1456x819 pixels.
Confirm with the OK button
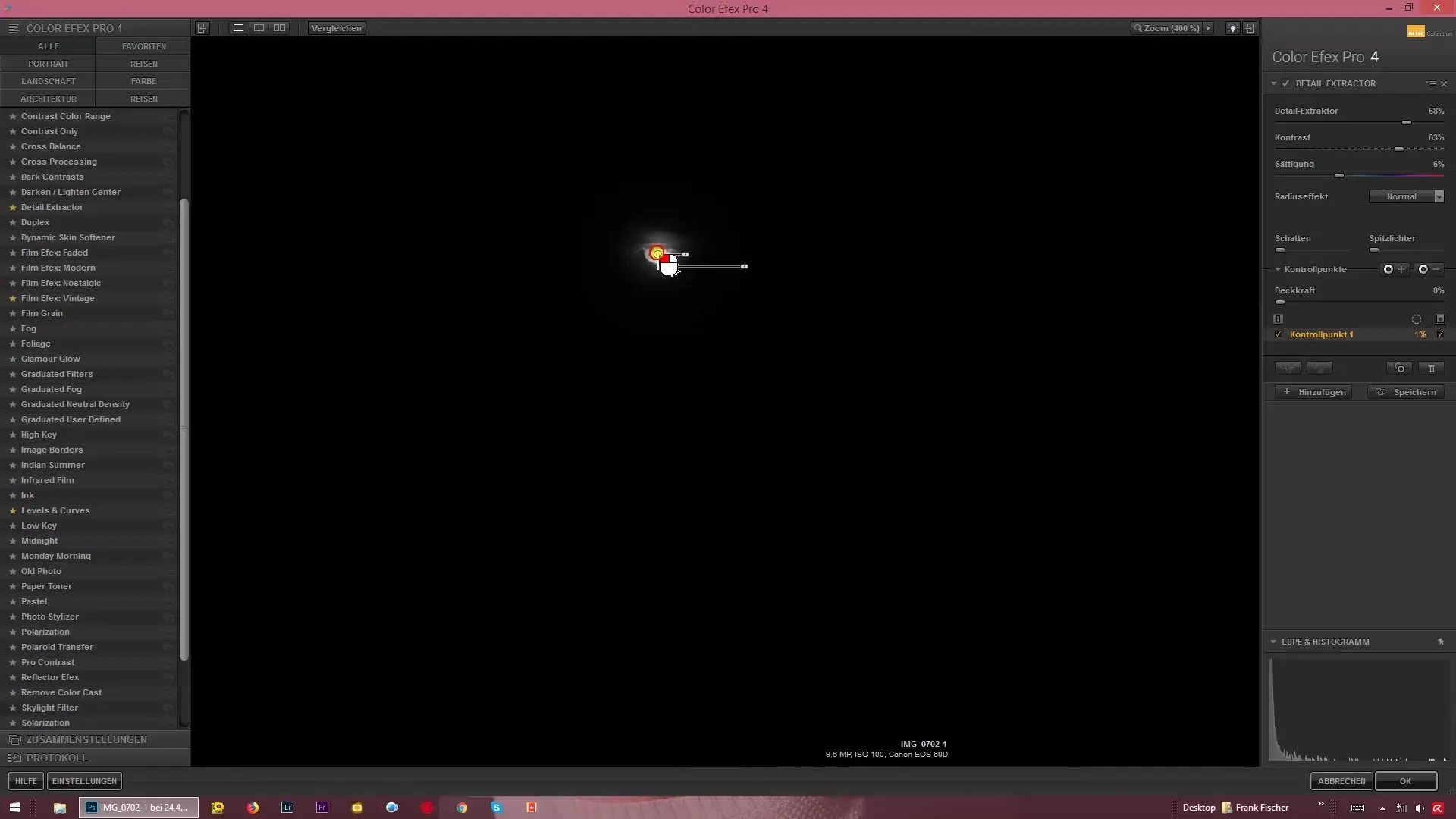tap(1406, 781)
